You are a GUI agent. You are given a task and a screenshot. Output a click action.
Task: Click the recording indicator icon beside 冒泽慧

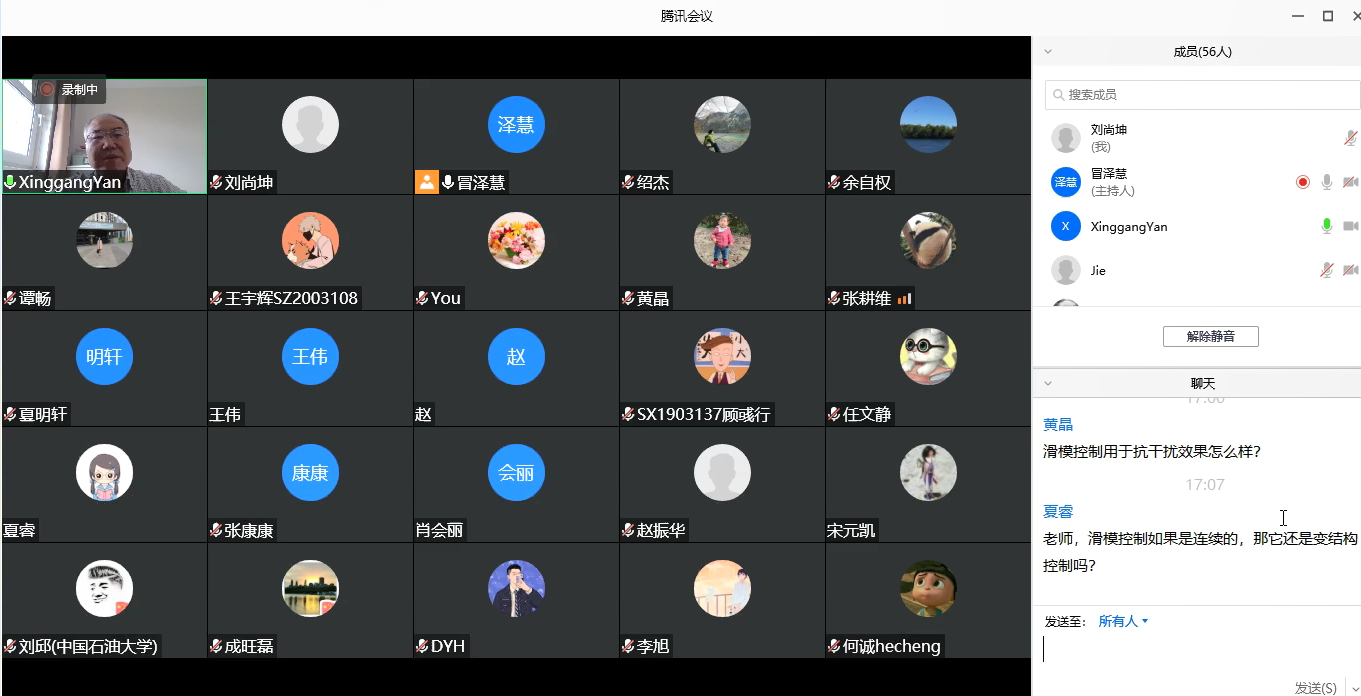tap(1302, 182)
